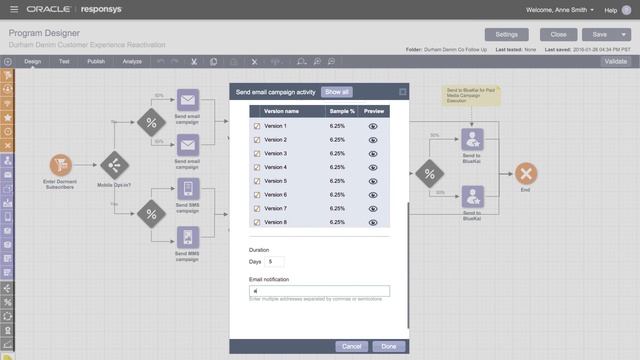Click the upper Send email campaign node
Viewport: 640px width, 360px height.
pyautogui.click(x=188, y=100)
